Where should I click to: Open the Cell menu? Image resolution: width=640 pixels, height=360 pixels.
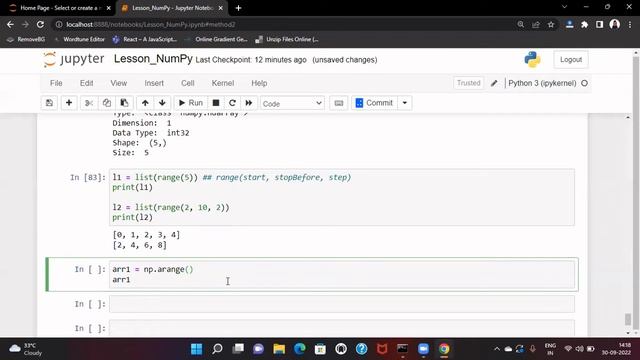188,83
